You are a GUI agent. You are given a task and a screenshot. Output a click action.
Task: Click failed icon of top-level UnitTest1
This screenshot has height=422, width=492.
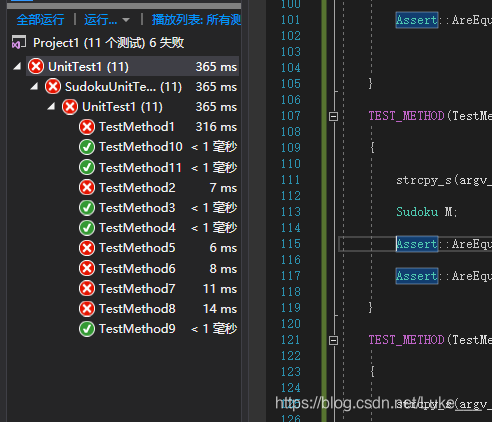tap(36, 66)
